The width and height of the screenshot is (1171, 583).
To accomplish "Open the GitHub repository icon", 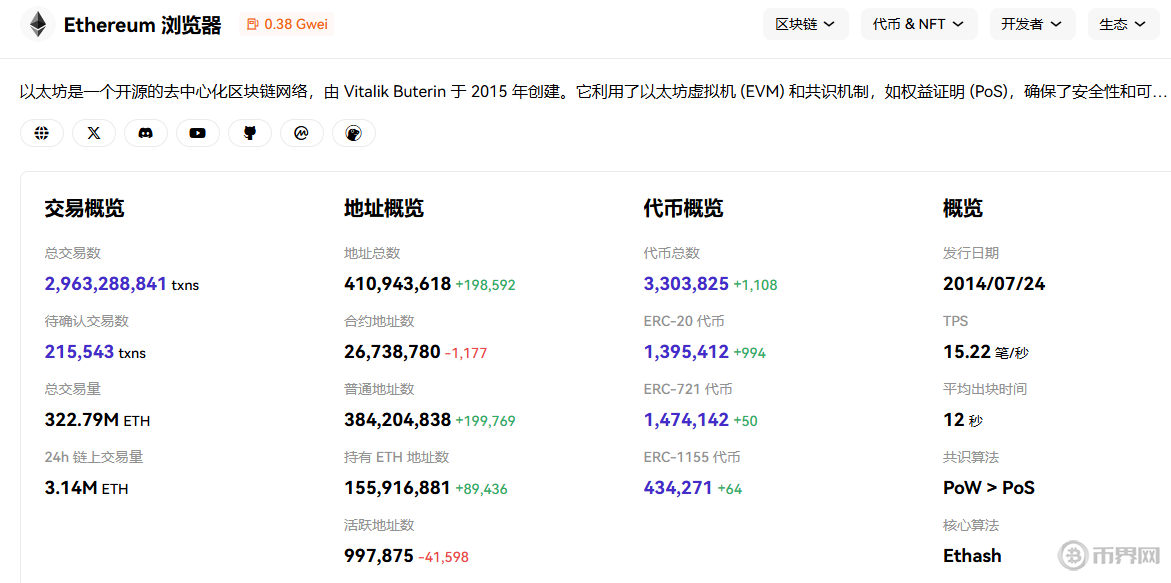I will [x=250, y=133].
